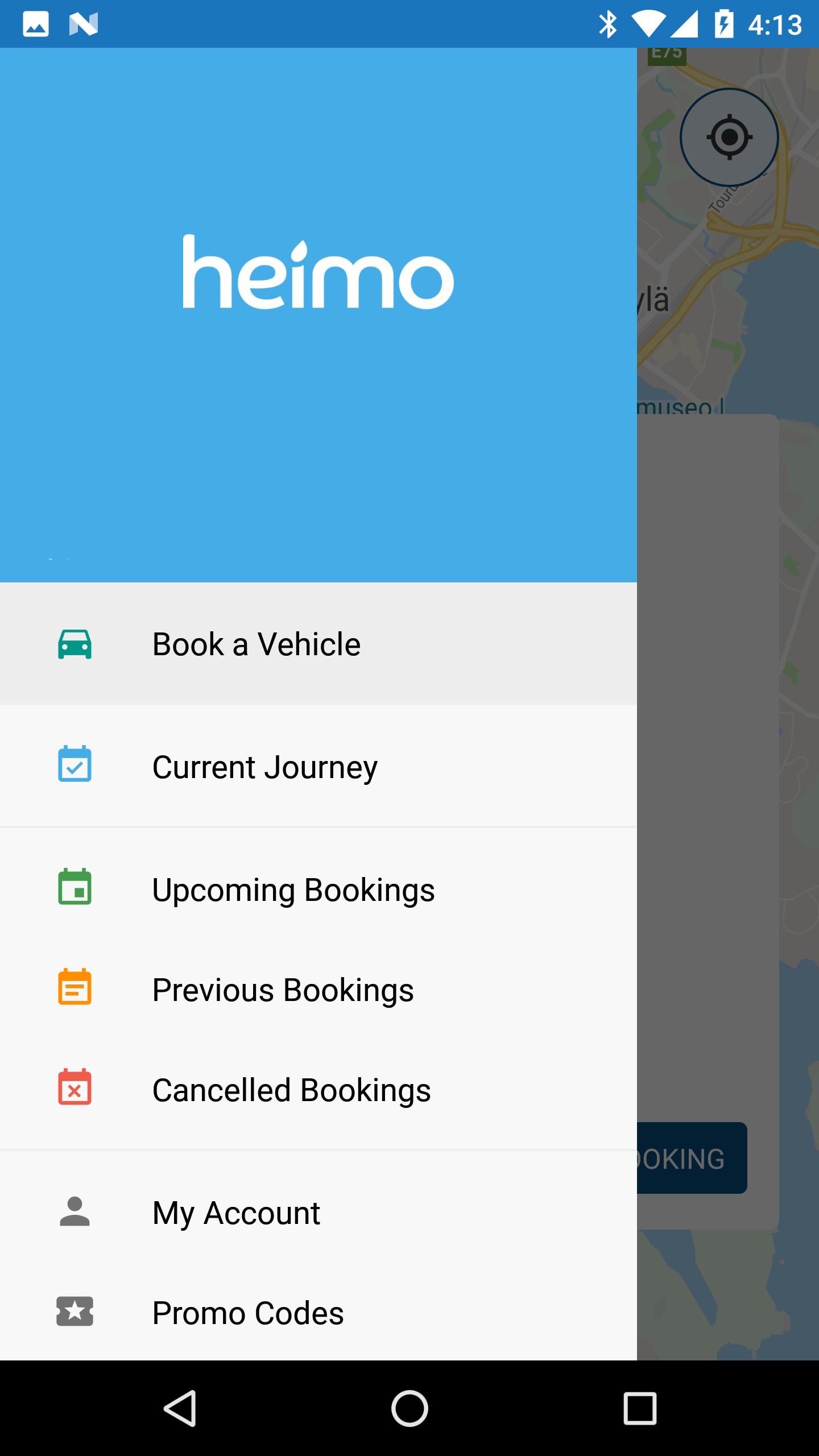This screenshot has width=819, height=1456.
Task: Tap the heimo logo in drawer header
Action: tap(318, 271)
